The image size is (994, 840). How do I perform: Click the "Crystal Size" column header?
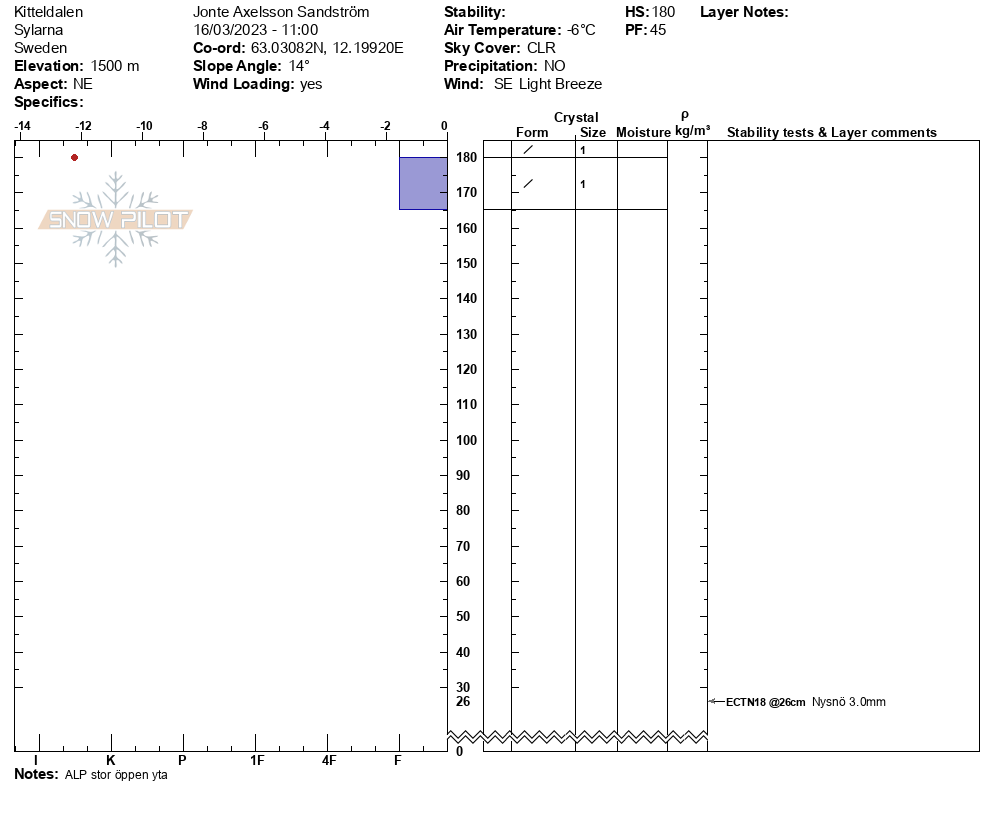click(x=579, y=125)
